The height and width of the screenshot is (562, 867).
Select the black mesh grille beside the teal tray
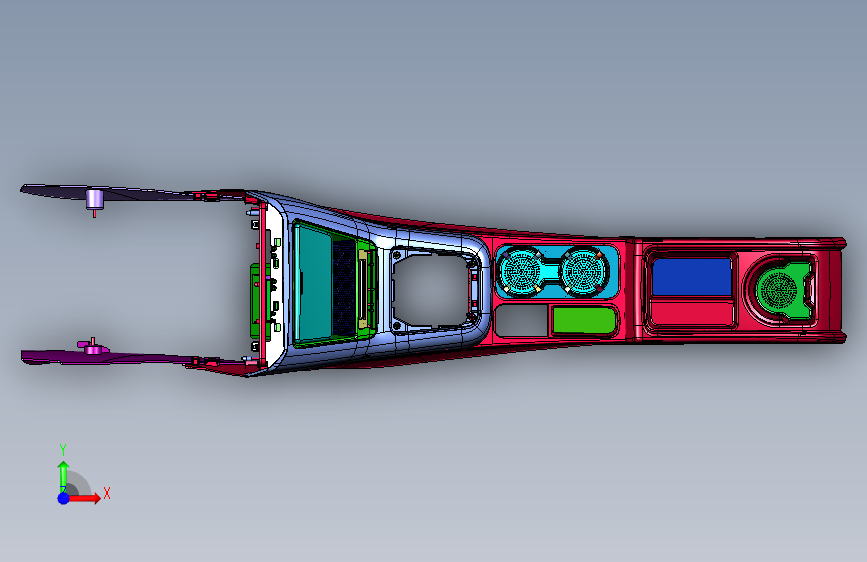point(344,289)
